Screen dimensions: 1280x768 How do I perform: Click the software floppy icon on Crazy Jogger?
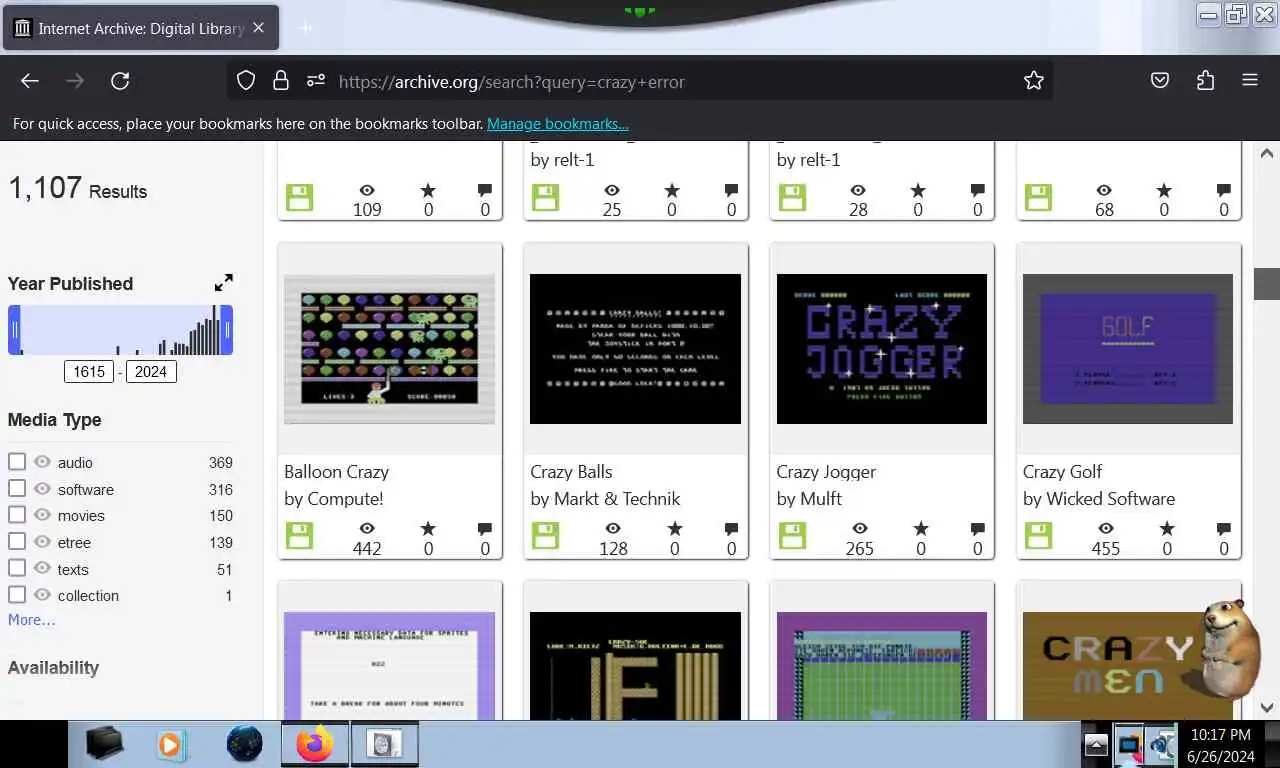[x=792, y=536]
